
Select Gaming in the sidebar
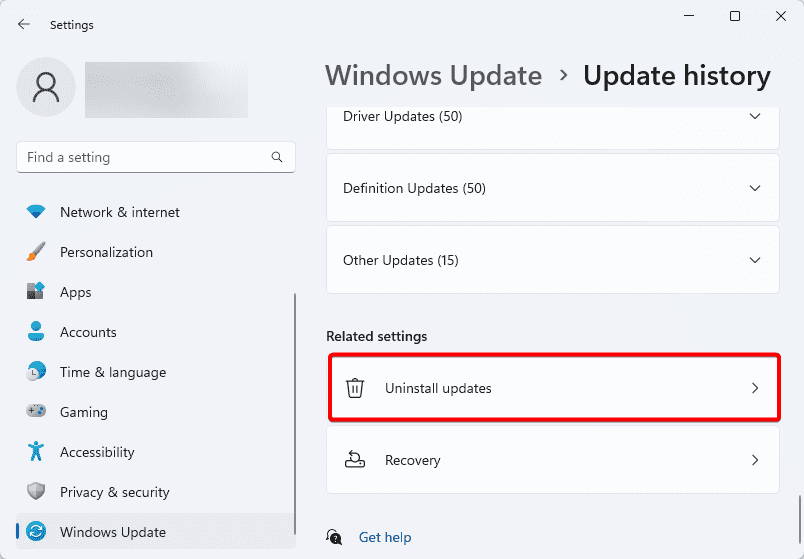point(156,412)
